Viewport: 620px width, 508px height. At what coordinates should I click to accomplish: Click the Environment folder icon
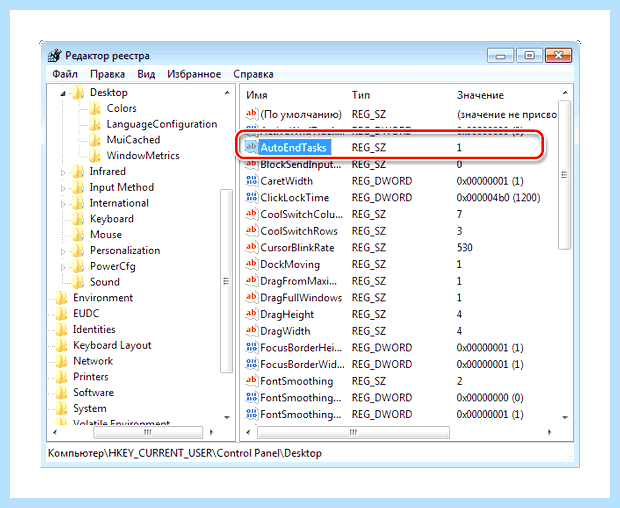(62, 298)
